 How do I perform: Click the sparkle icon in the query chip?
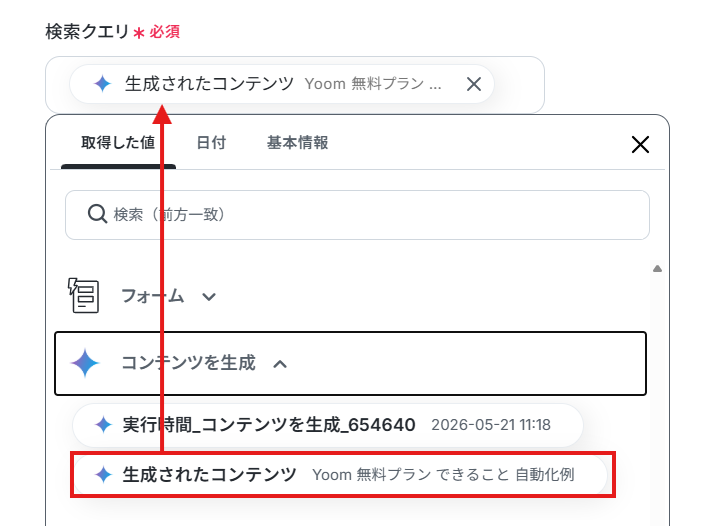click(102, 84)
